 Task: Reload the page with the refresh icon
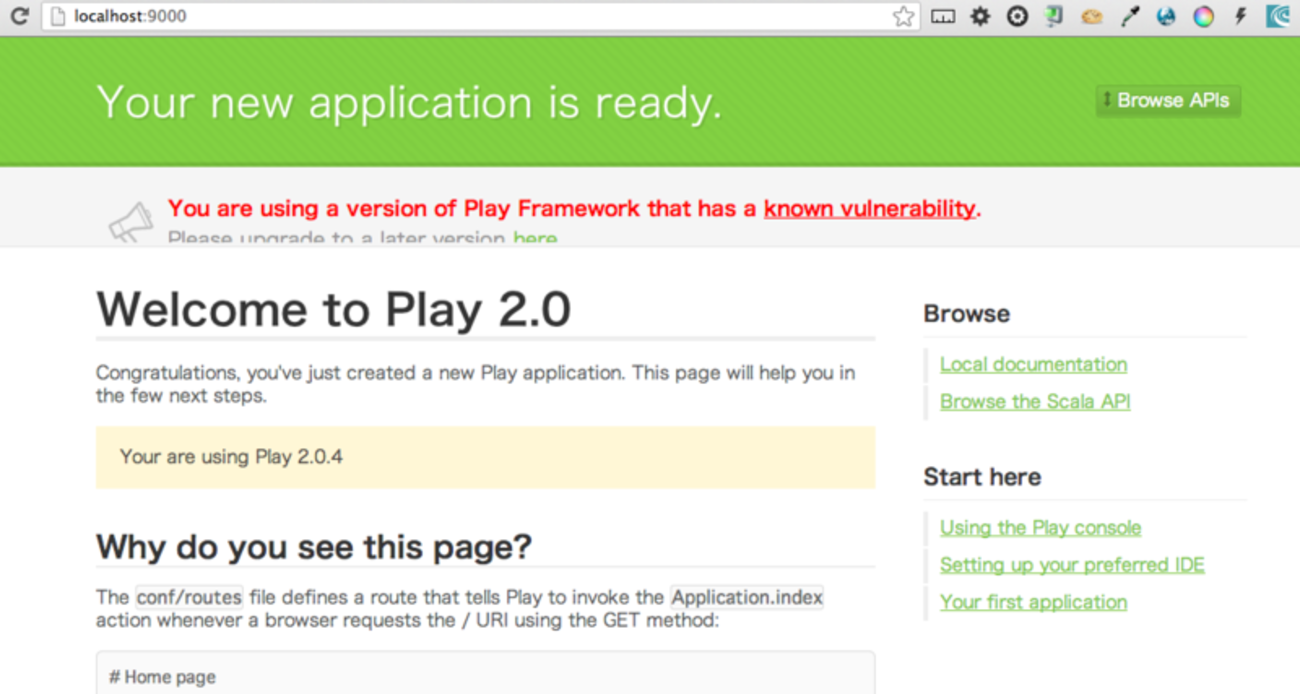click(19, 16)
